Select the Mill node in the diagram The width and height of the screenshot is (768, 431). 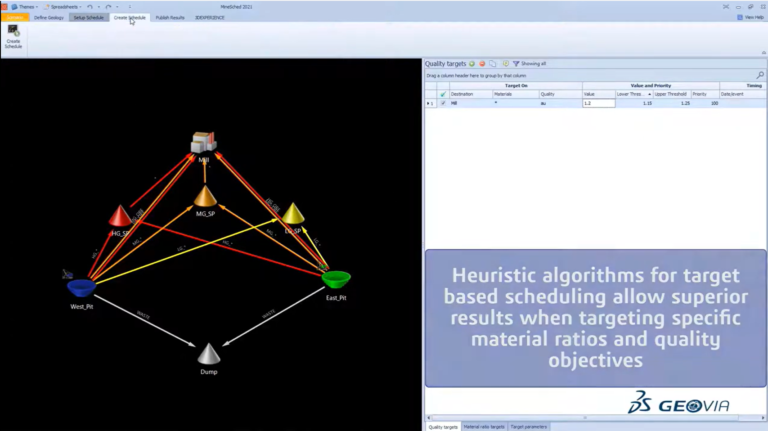pos(204,143)
